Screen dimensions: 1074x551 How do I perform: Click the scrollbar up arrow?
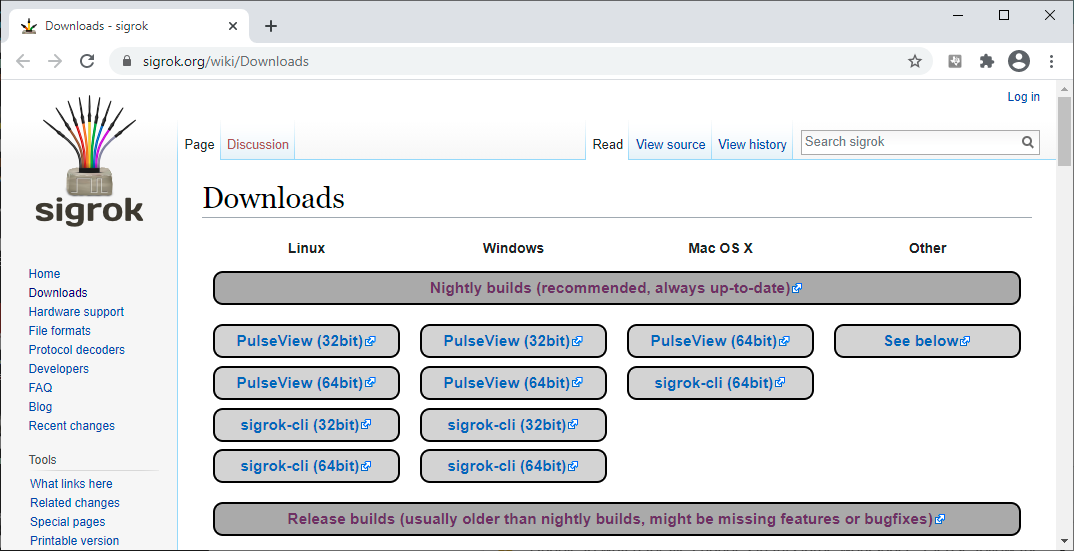coord(1064,88)
